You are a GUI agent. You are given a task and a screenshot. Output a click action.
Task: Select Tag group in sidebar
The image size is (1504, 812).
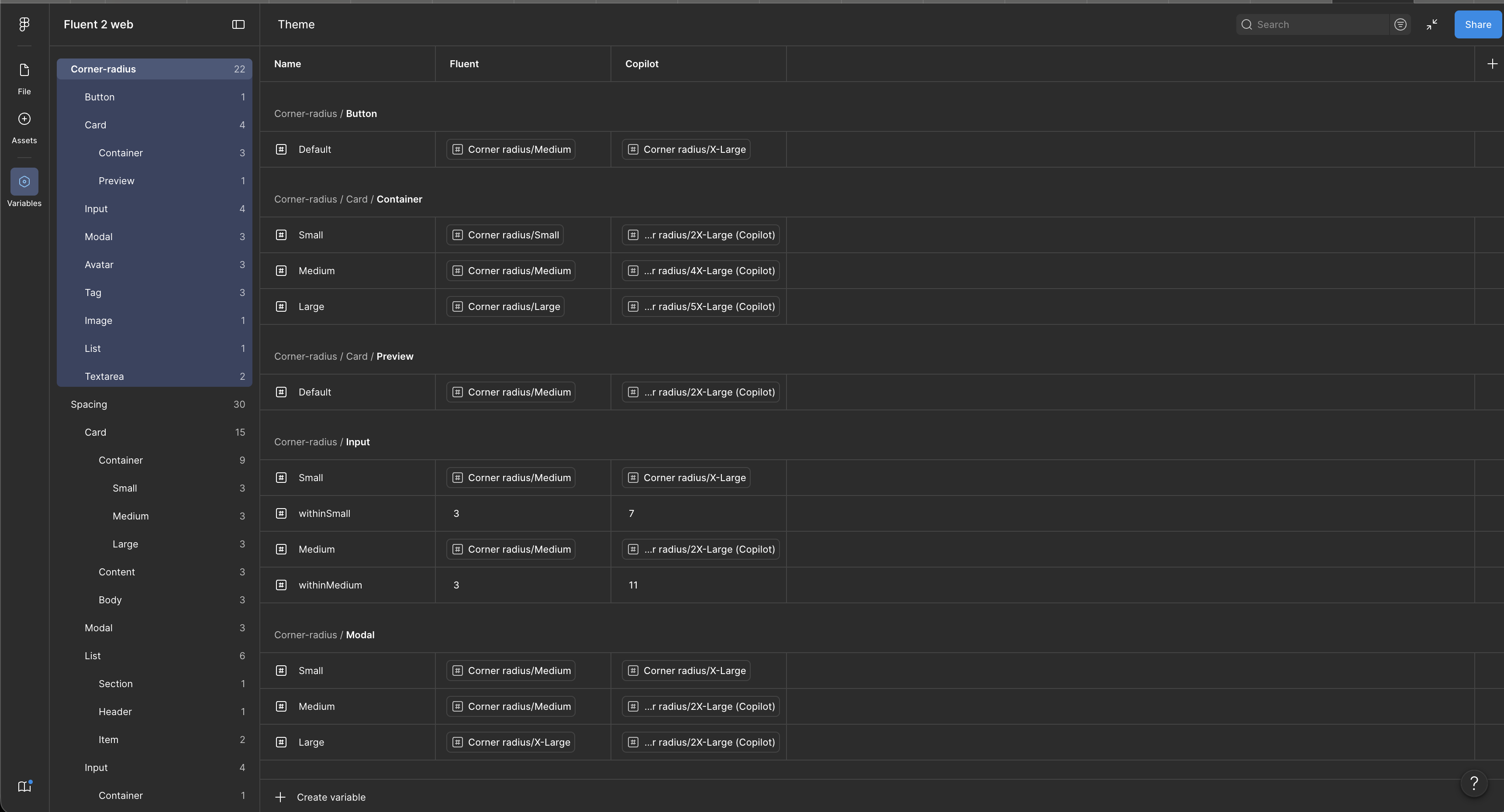pos(154,292)
